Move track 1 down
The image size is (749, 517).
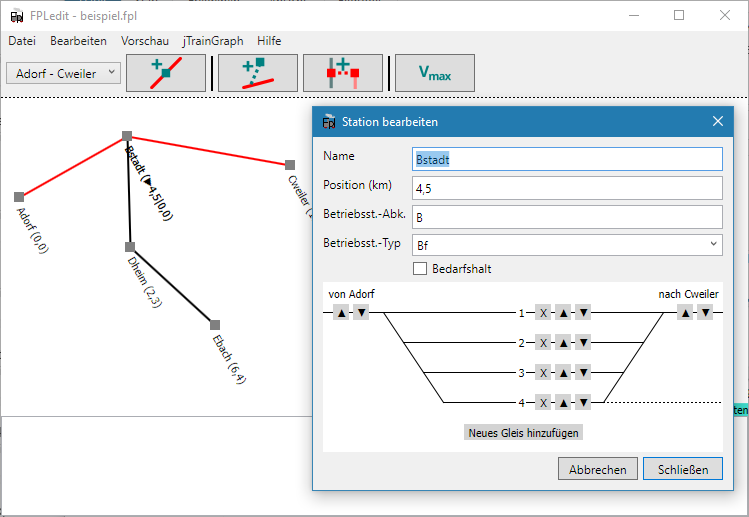coord(583,313)
